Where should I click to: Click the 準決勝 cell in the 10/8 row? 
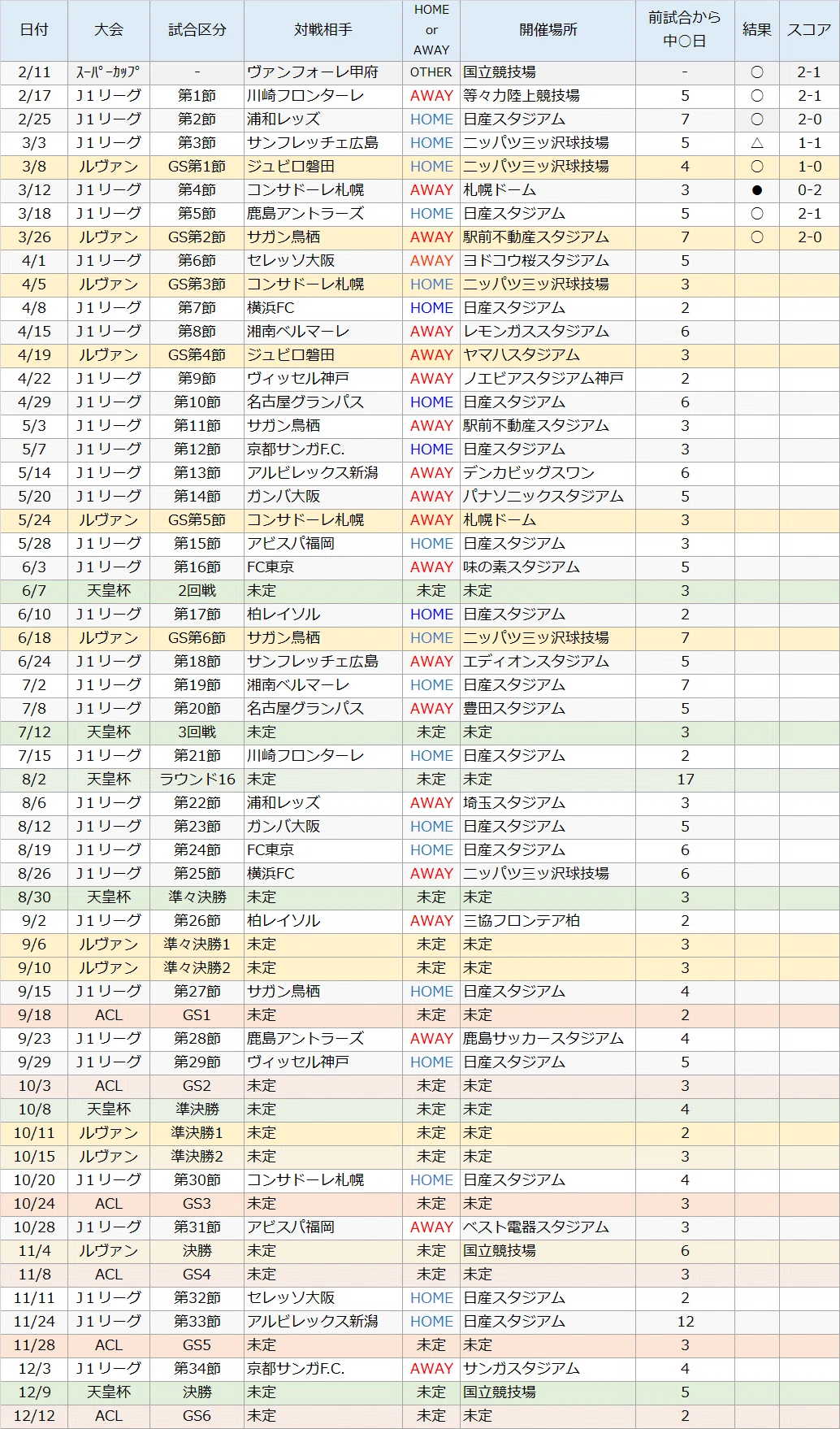[197, 1110]
